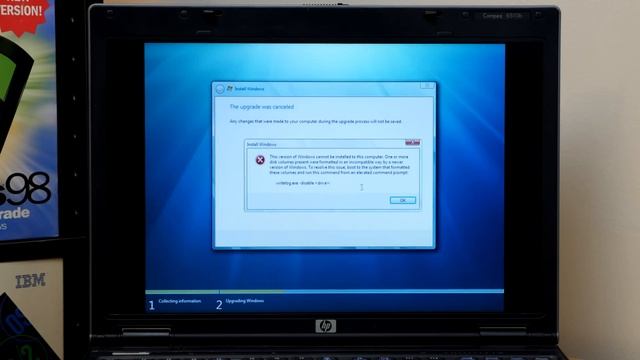Click step 1 'Collecting information' label

pos(180,301)
